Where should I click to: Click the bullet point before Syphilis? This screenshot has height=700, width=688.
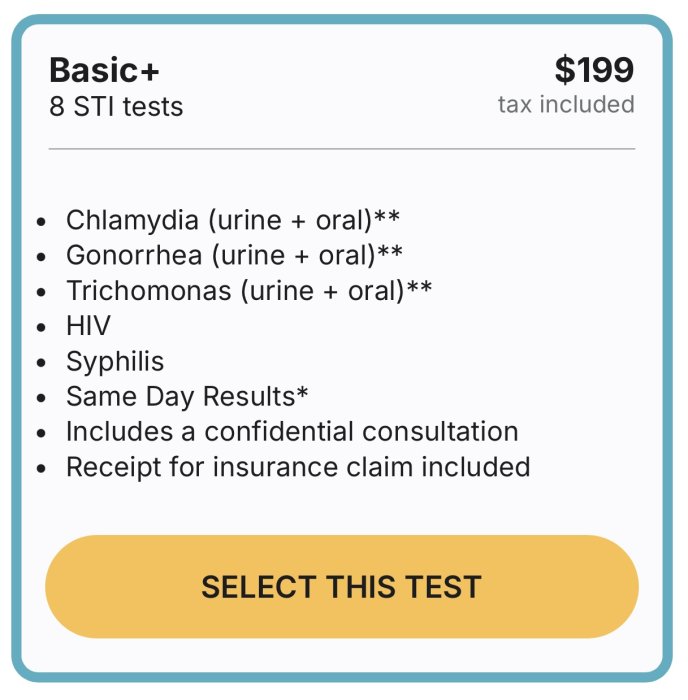point(41,363)
